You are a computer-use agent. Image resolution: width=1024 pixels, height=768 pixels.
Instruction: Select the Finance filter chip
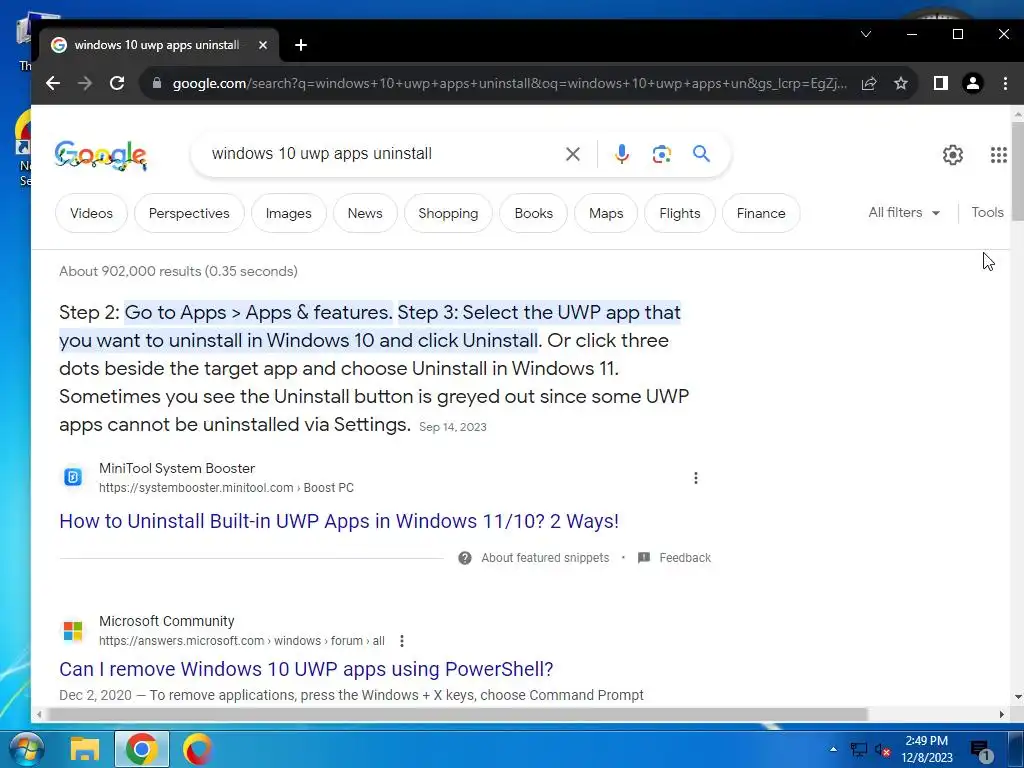point(761,214)
